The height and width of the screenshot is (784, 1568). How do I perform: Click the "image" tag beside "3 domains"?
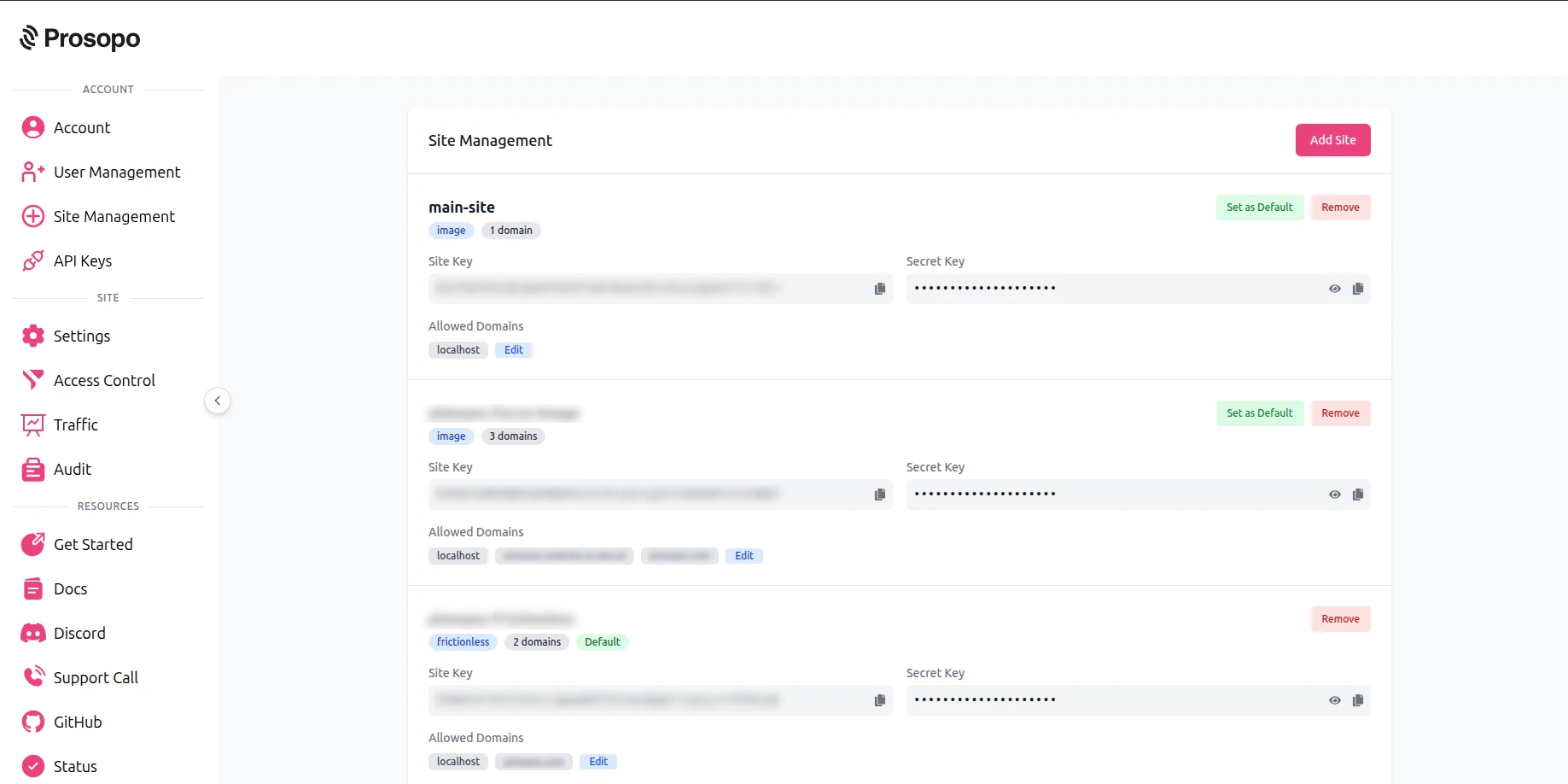tap(452, 436)
